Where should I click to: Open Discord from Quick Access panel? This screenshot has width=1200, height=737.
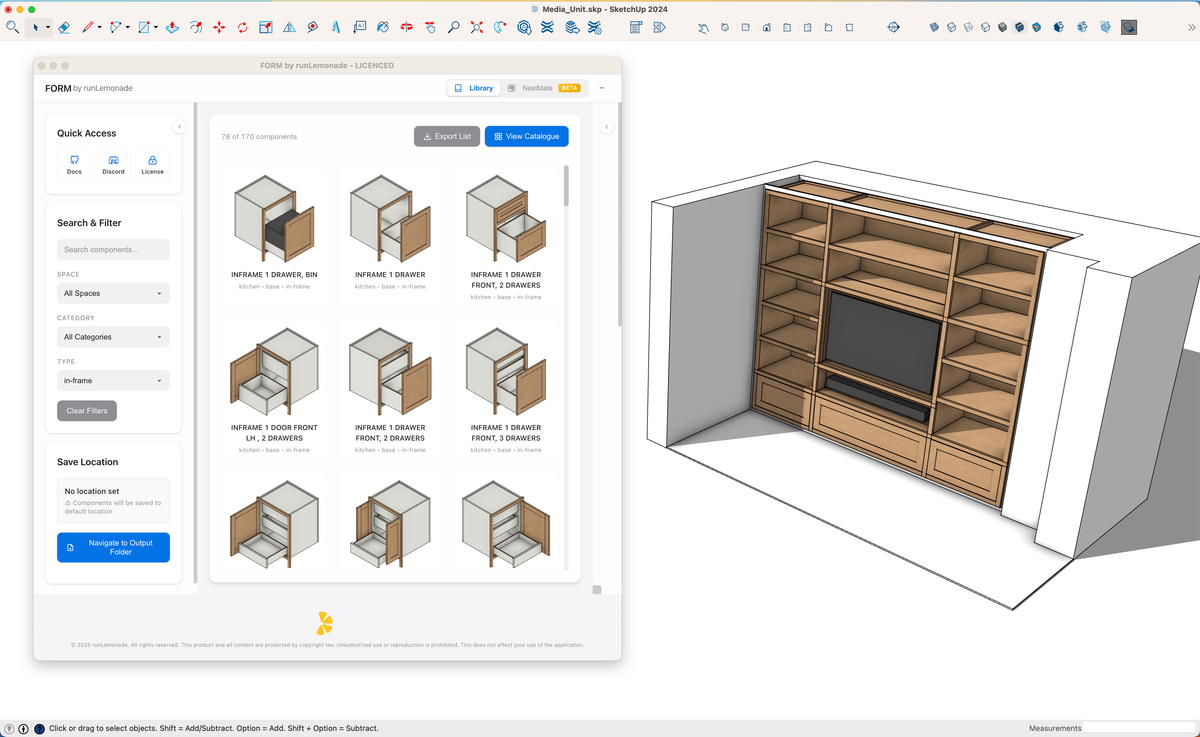click(x=113, y=163)
